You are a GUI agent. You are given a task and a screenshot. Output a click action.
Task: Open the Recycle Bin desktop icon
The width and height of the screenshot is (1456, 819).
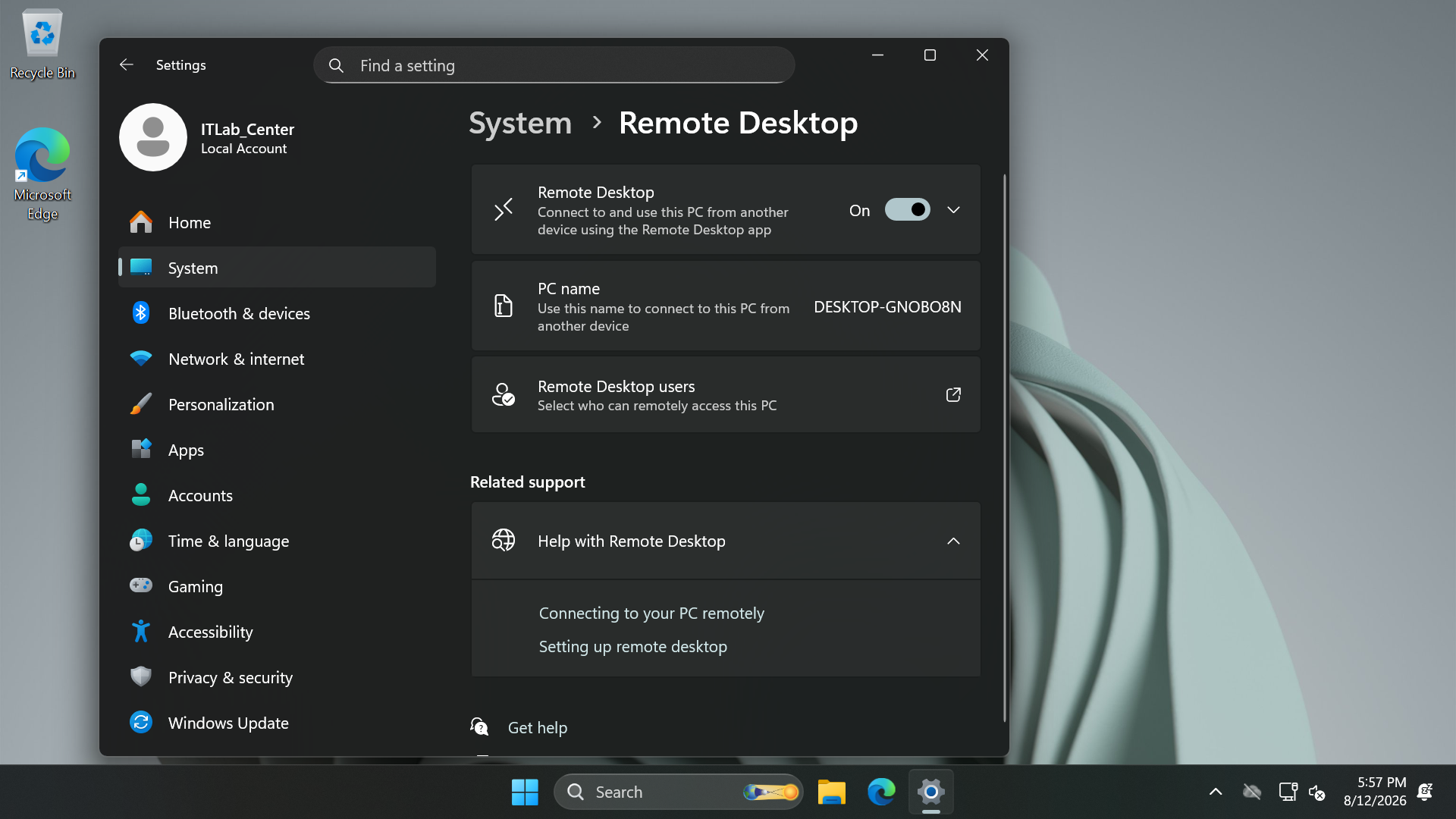point(42,44)
